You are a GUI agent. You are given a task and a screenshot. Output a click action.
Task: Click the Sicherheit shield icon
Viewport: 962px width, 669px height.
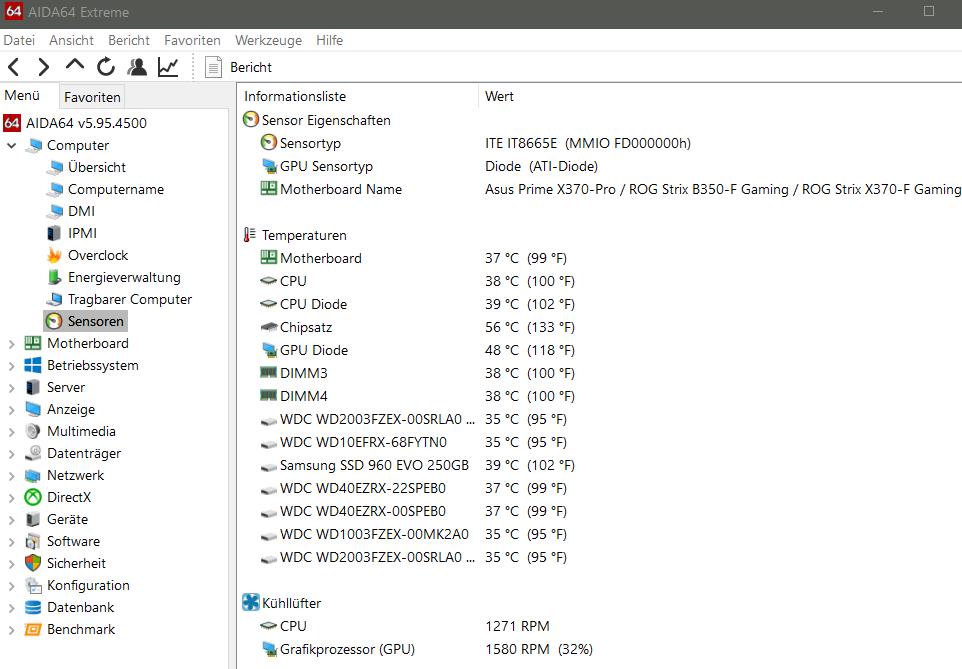coord(33,563)
